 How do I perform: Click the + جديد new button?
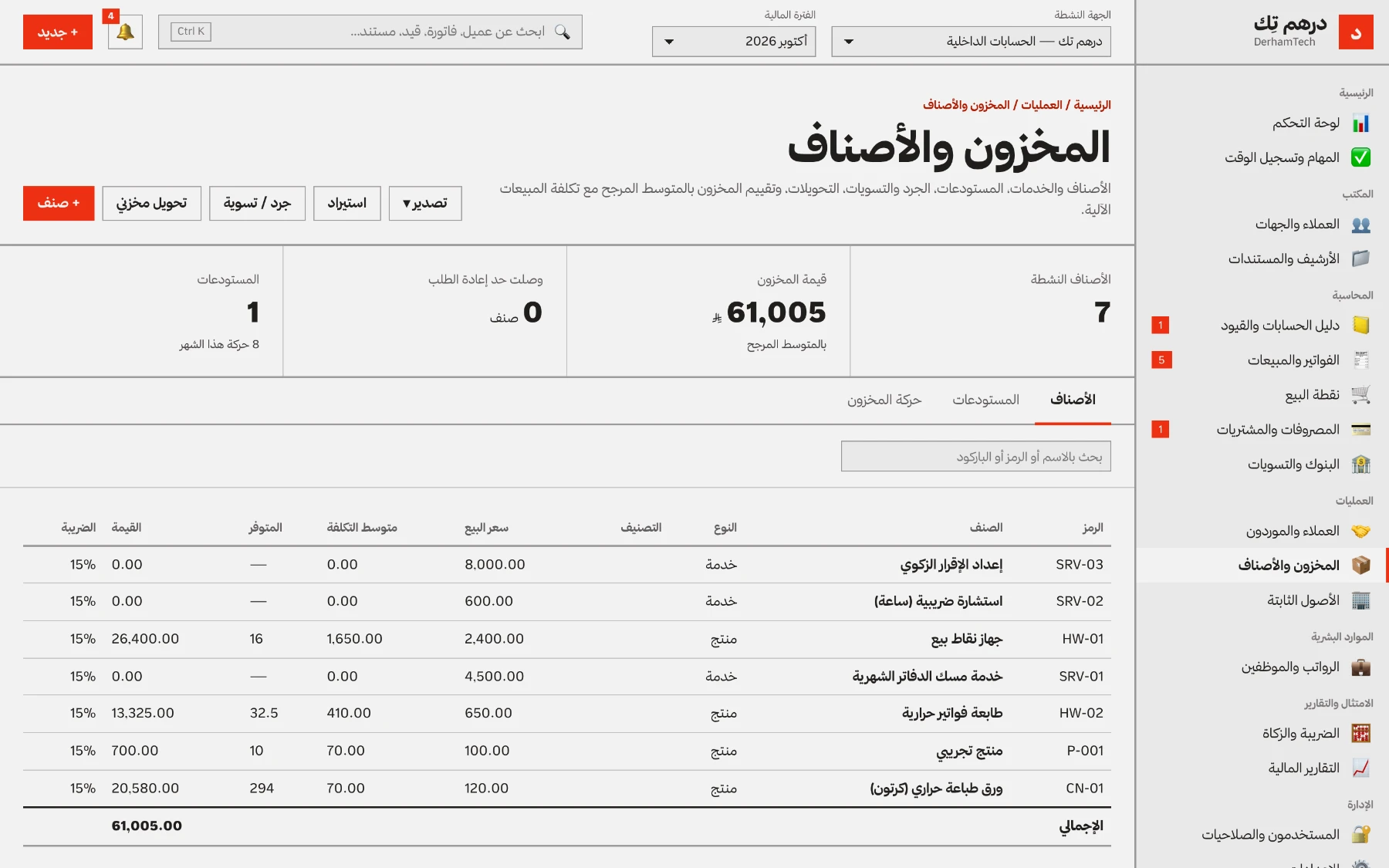(x=58, y=32)
